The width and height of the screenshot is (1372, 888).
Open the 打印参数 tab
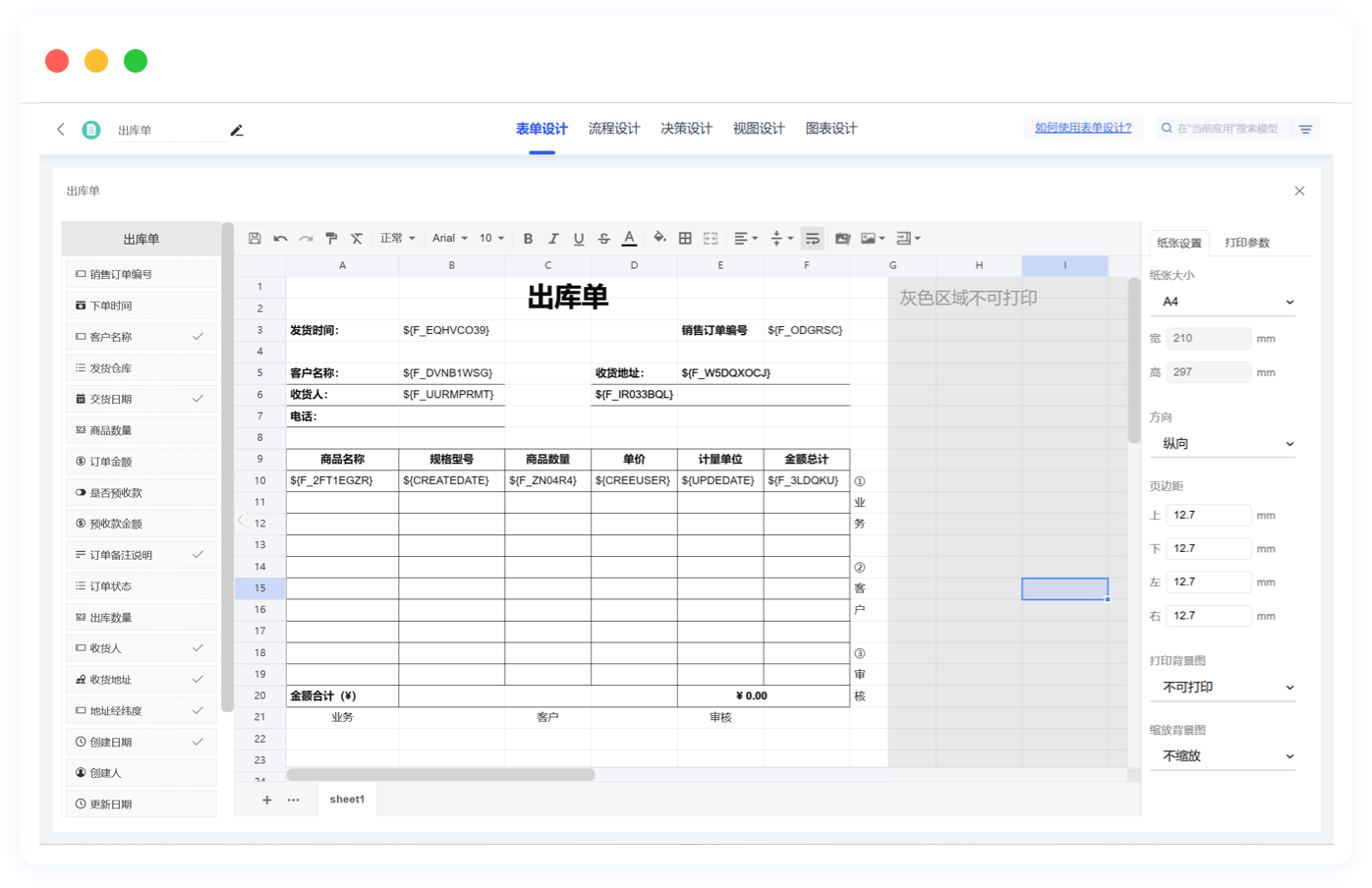tap(1247, 243)
